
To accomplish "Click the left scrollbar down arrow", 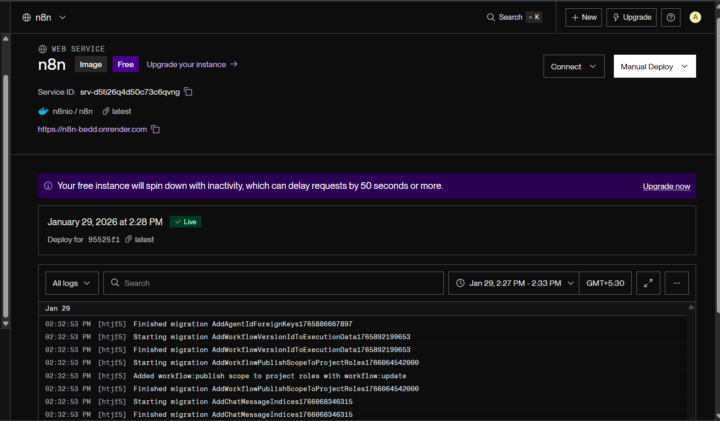I will tap(6, 324).
